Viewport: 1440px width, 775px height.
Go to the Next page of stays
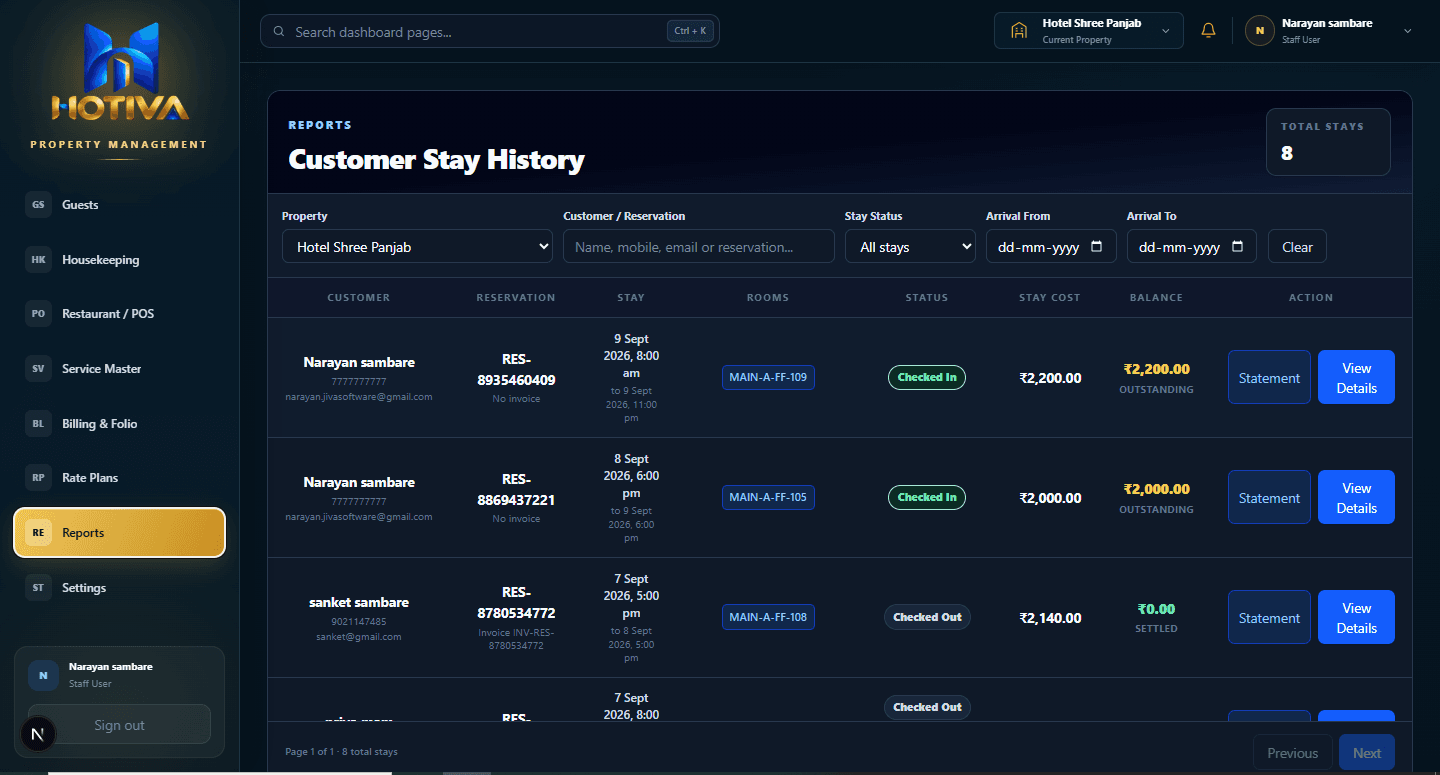[1367, 753]
